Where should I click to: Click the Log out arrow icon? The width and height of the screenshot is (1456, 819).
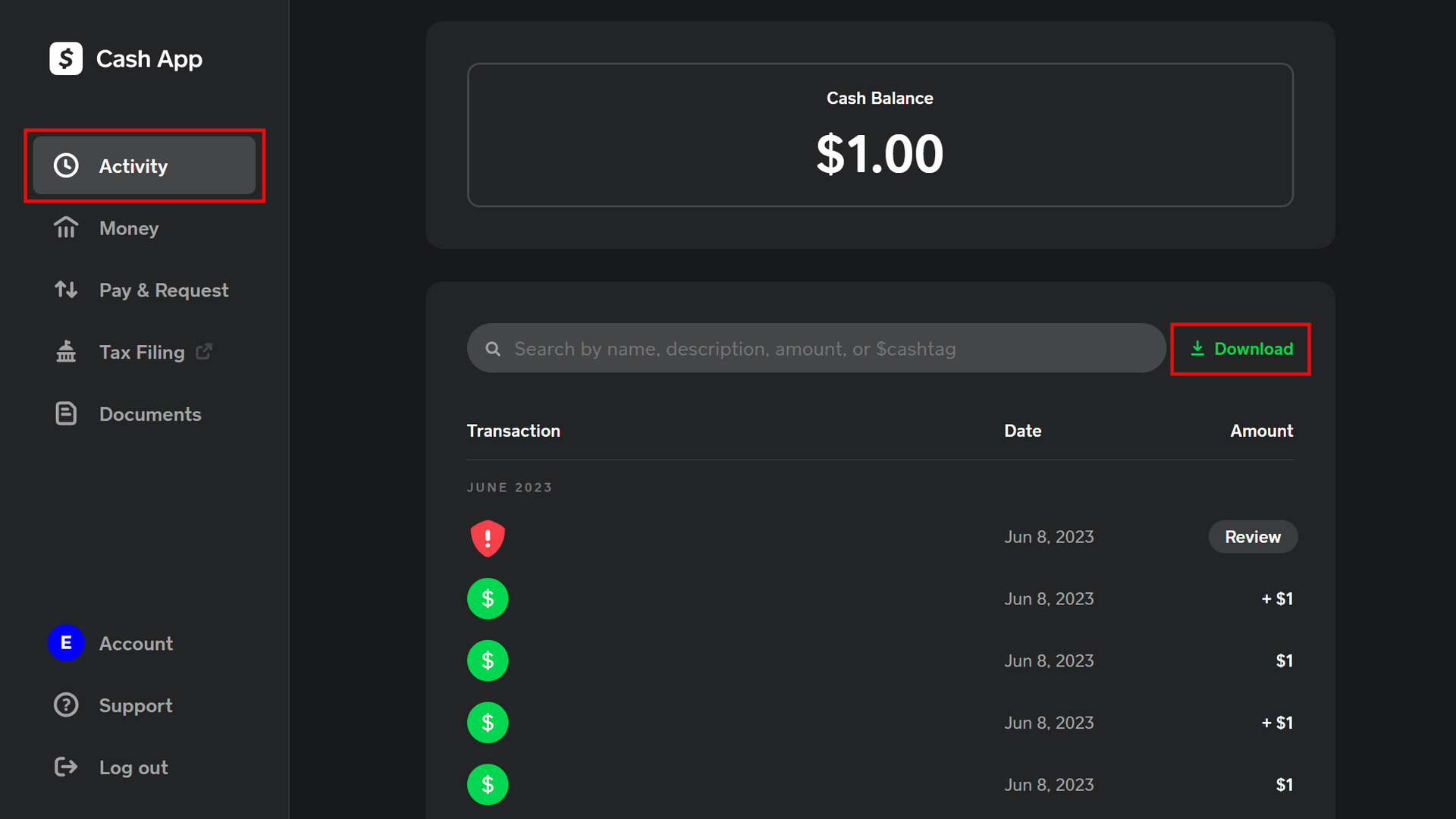point(66,767)
